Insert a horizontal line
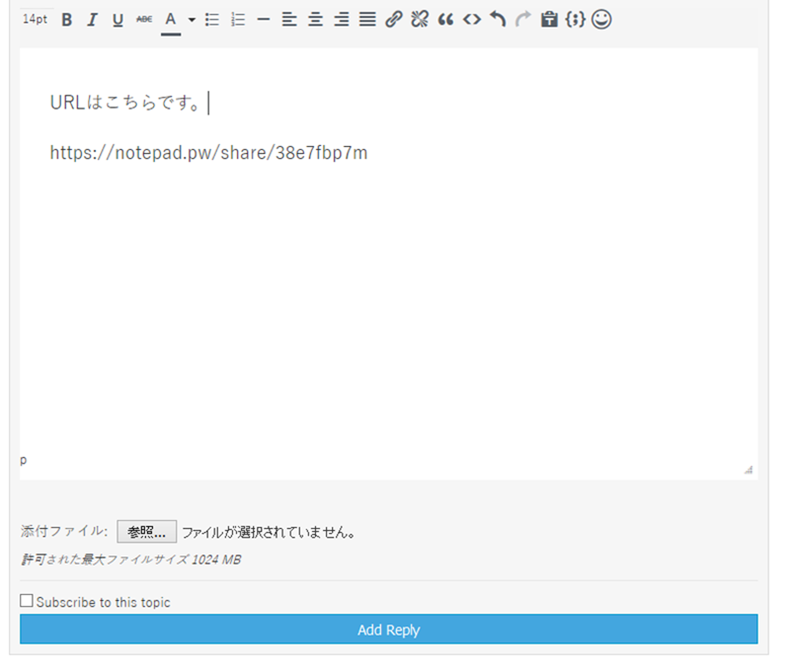Screen dimensions: 790x672 click(x=263, y=20)
